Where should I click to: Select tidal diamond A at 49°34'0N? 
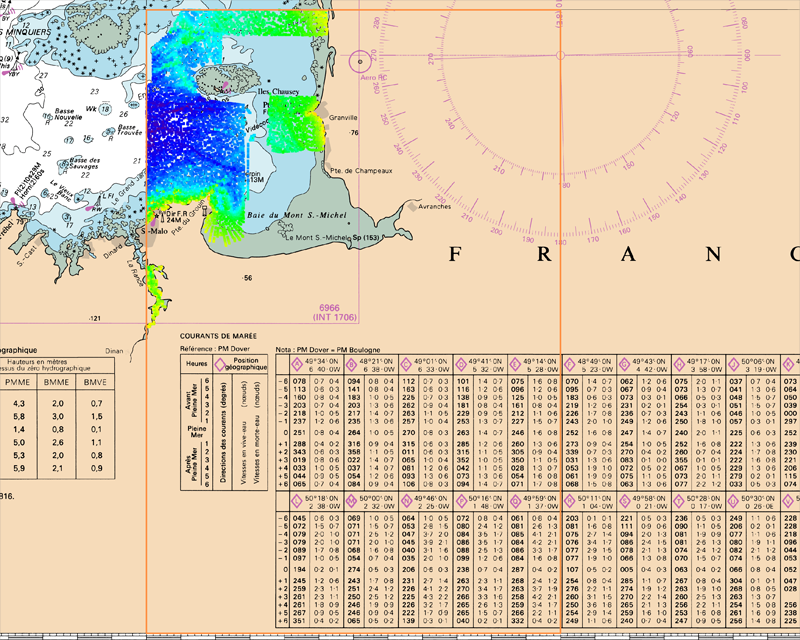coord(296,362)
